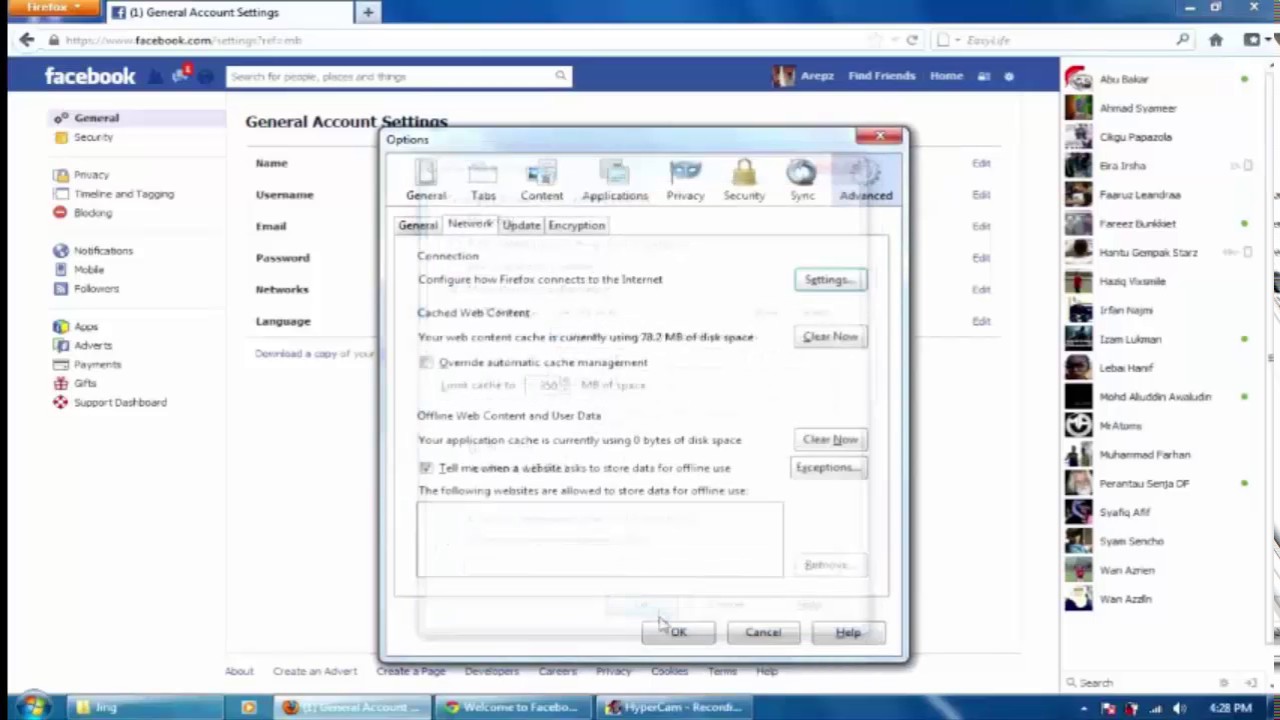The width and height of the screenshot is (1280, 720).
Task: Click the Security icon in Facebook sidebar
Action: [x=61, y=137]
